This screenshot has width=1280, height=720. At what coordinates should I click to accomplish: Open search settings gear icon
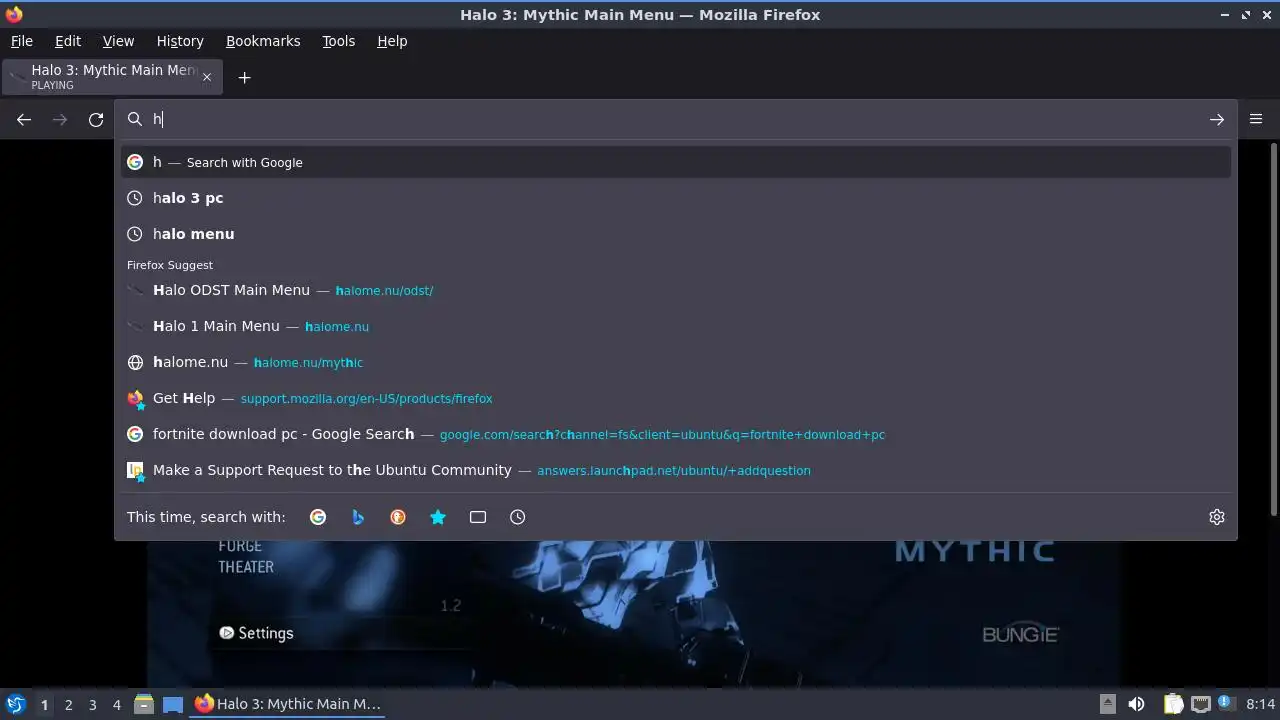pyautogui.click(x=1217, y=517)
